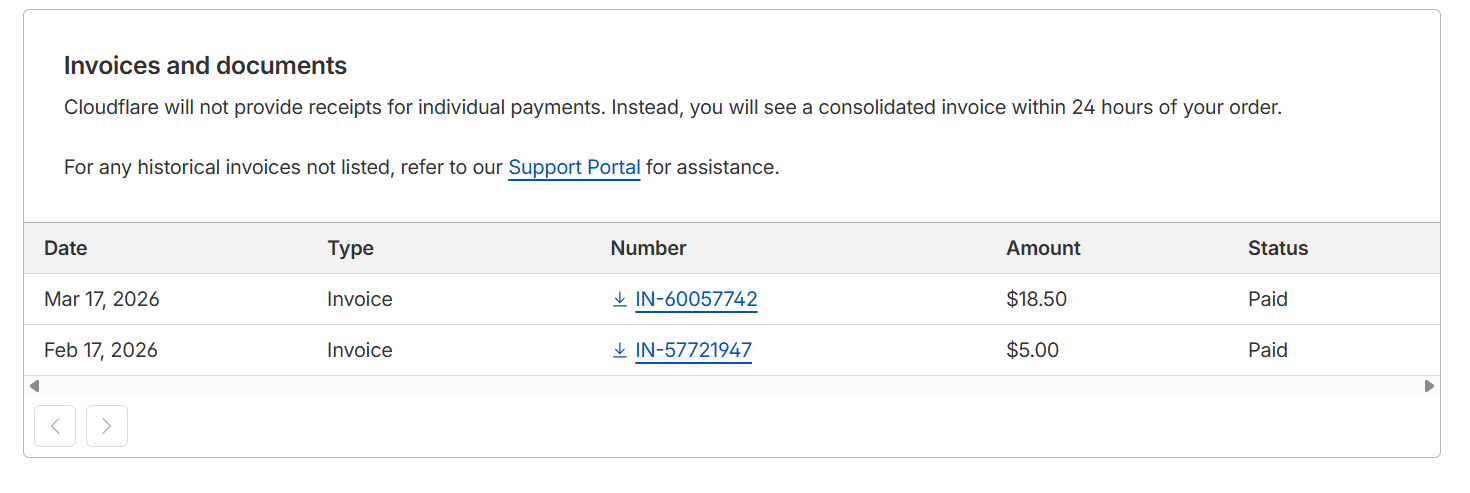Click the download icon beside IN-60057742
This screenshot has height=493, width=1470.
click(620, 299)
